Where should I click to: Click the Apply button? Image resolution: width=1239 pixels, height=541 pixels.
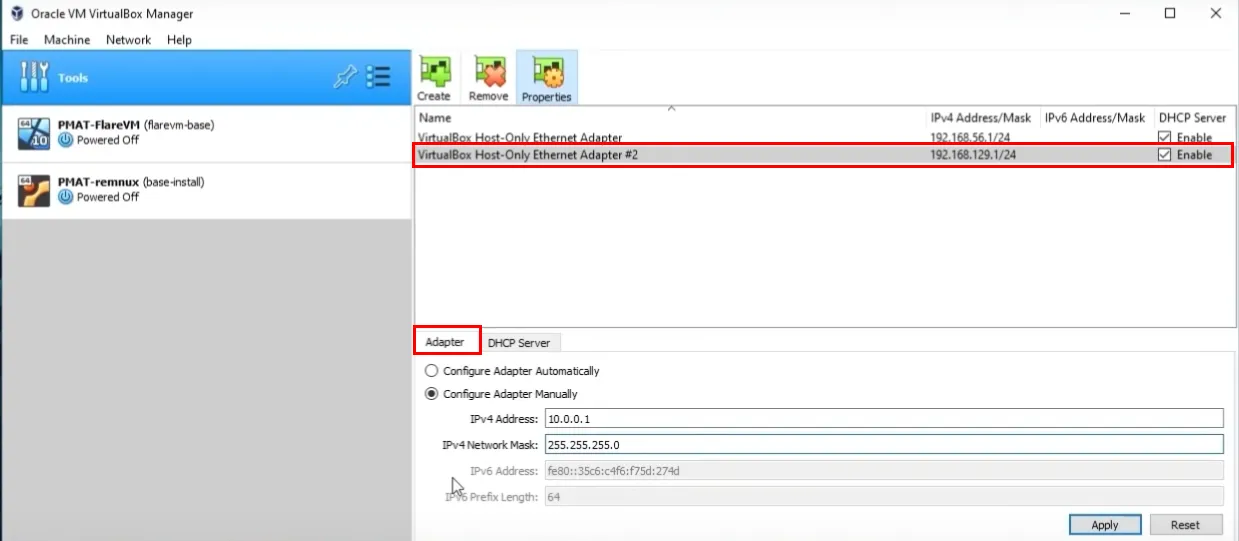click(1104, 525)
